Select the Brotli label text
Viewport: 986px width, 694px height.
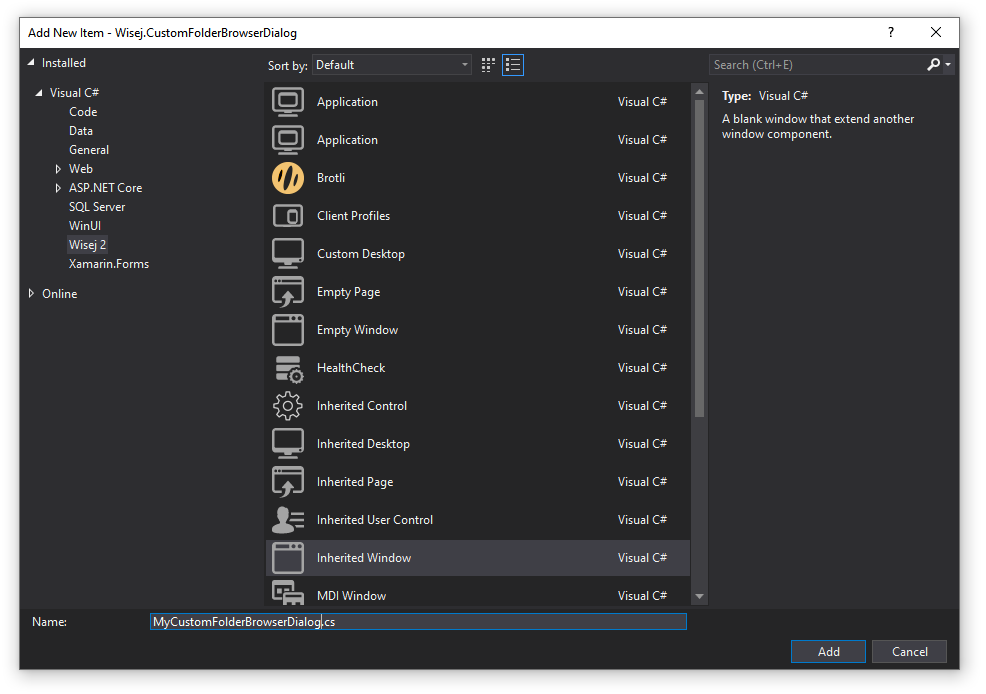[x=331, y=178]
